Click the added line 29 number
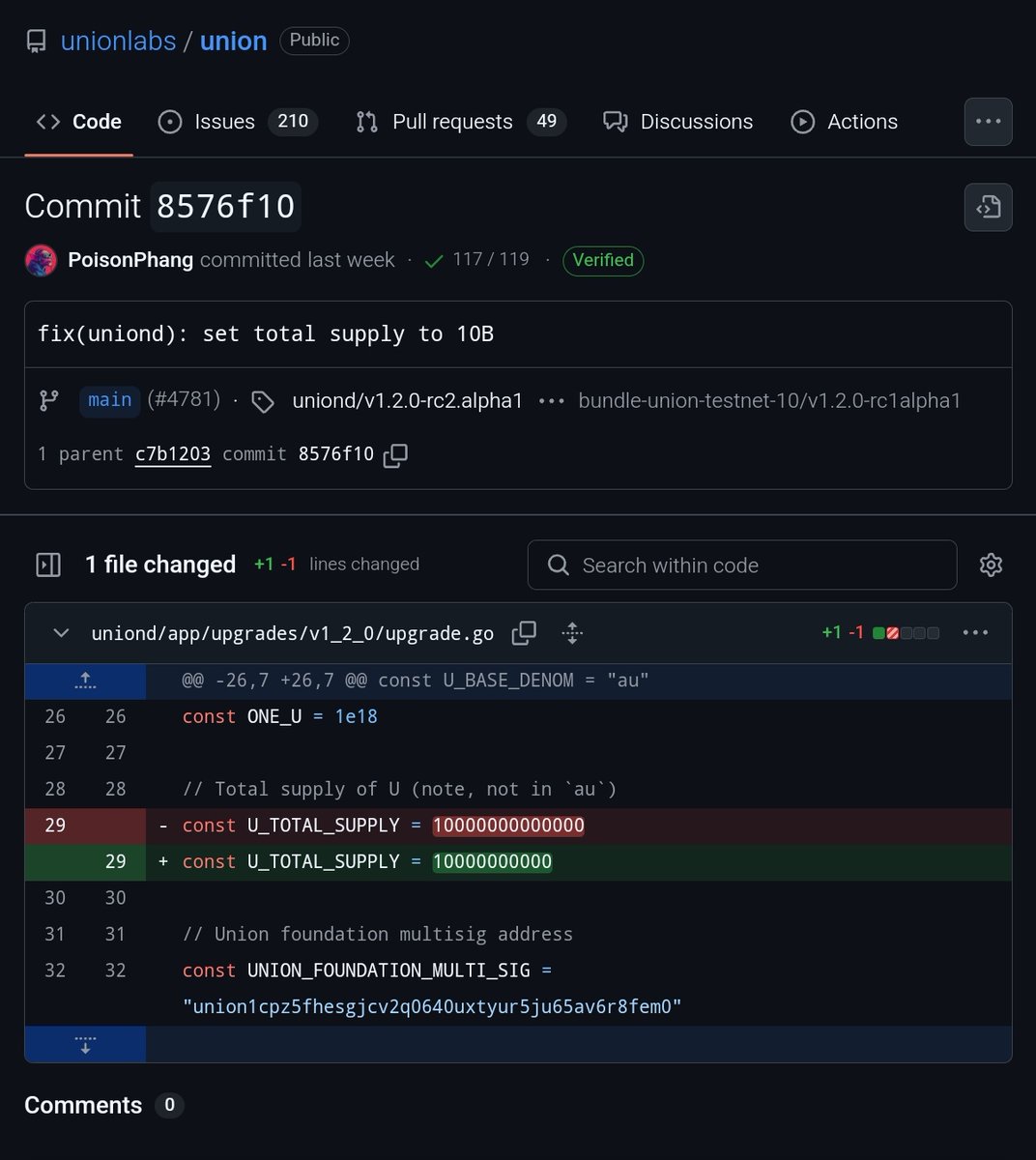 115,861
